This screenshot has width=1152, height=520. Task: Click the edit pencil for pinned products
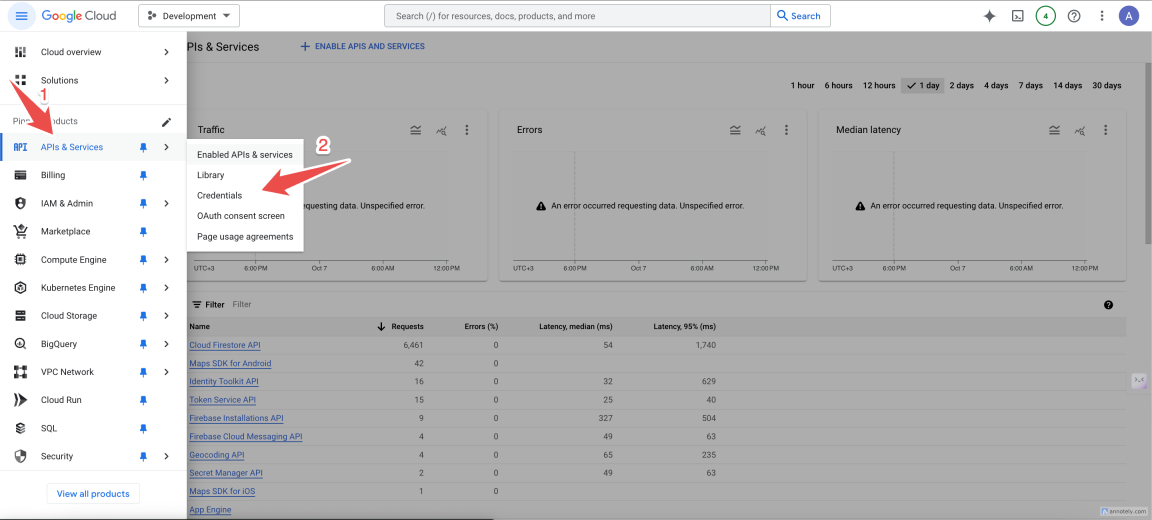click(166, 122)
